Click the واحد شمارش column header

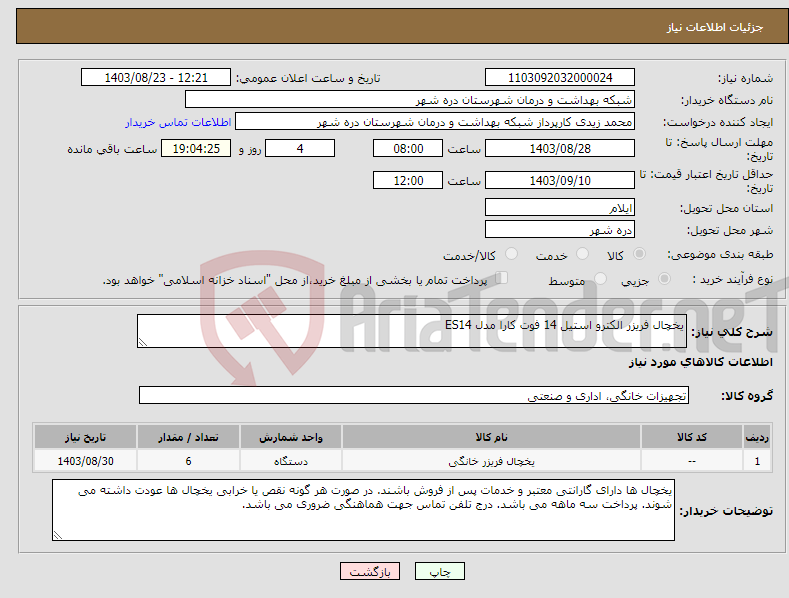291,437
